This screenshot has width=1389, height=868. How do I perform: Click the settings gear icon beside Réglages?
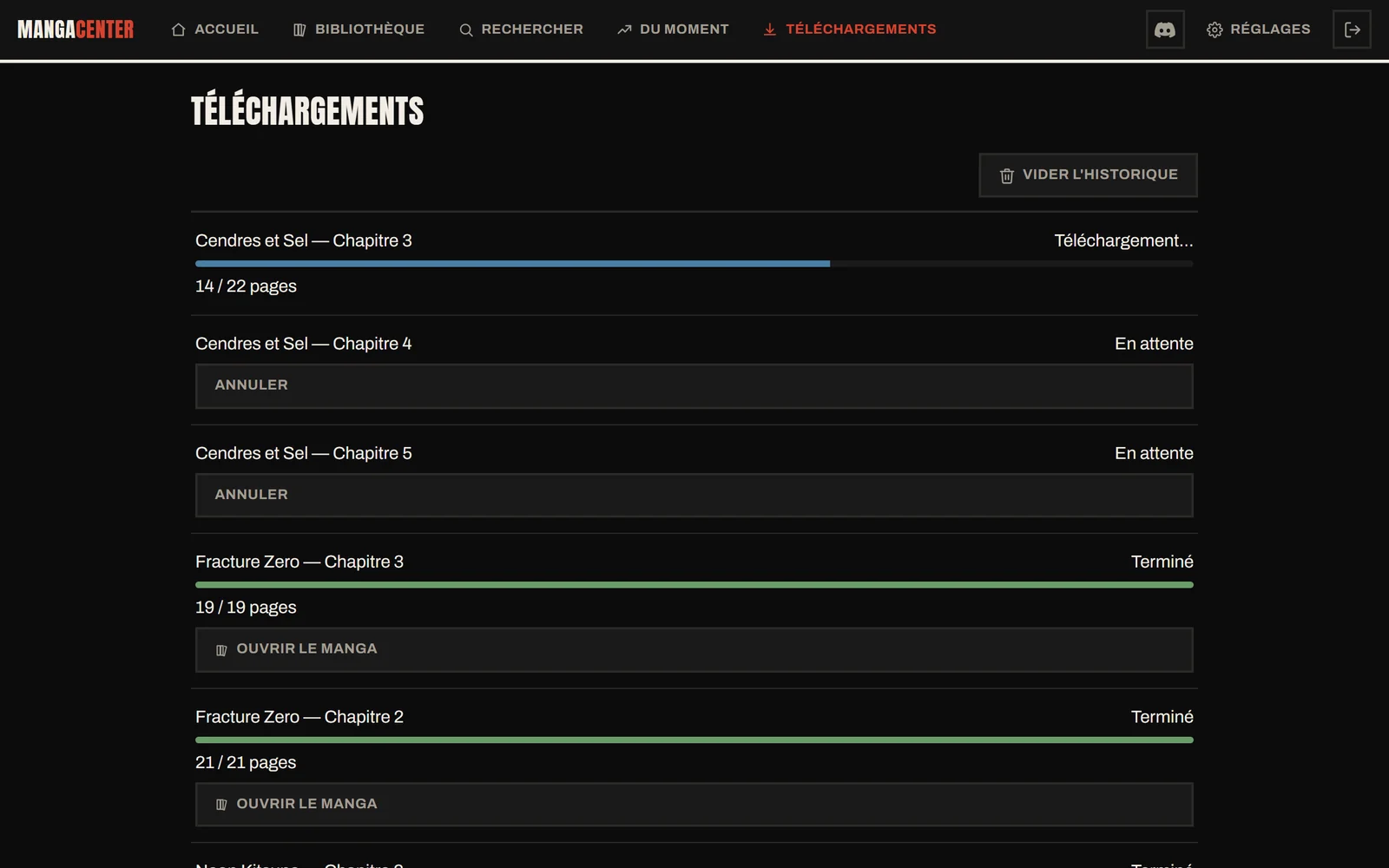[x=1215, y=30]
